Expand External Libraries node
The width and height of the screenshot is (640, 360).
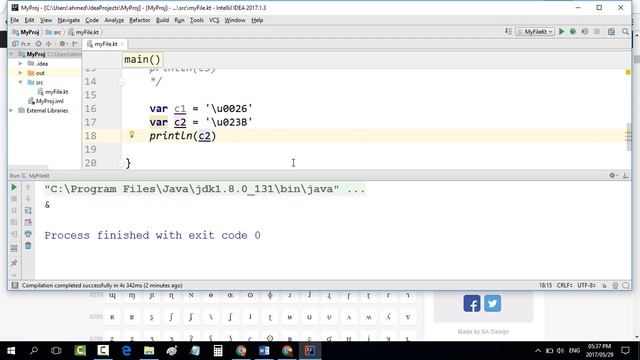pos(11,111)
